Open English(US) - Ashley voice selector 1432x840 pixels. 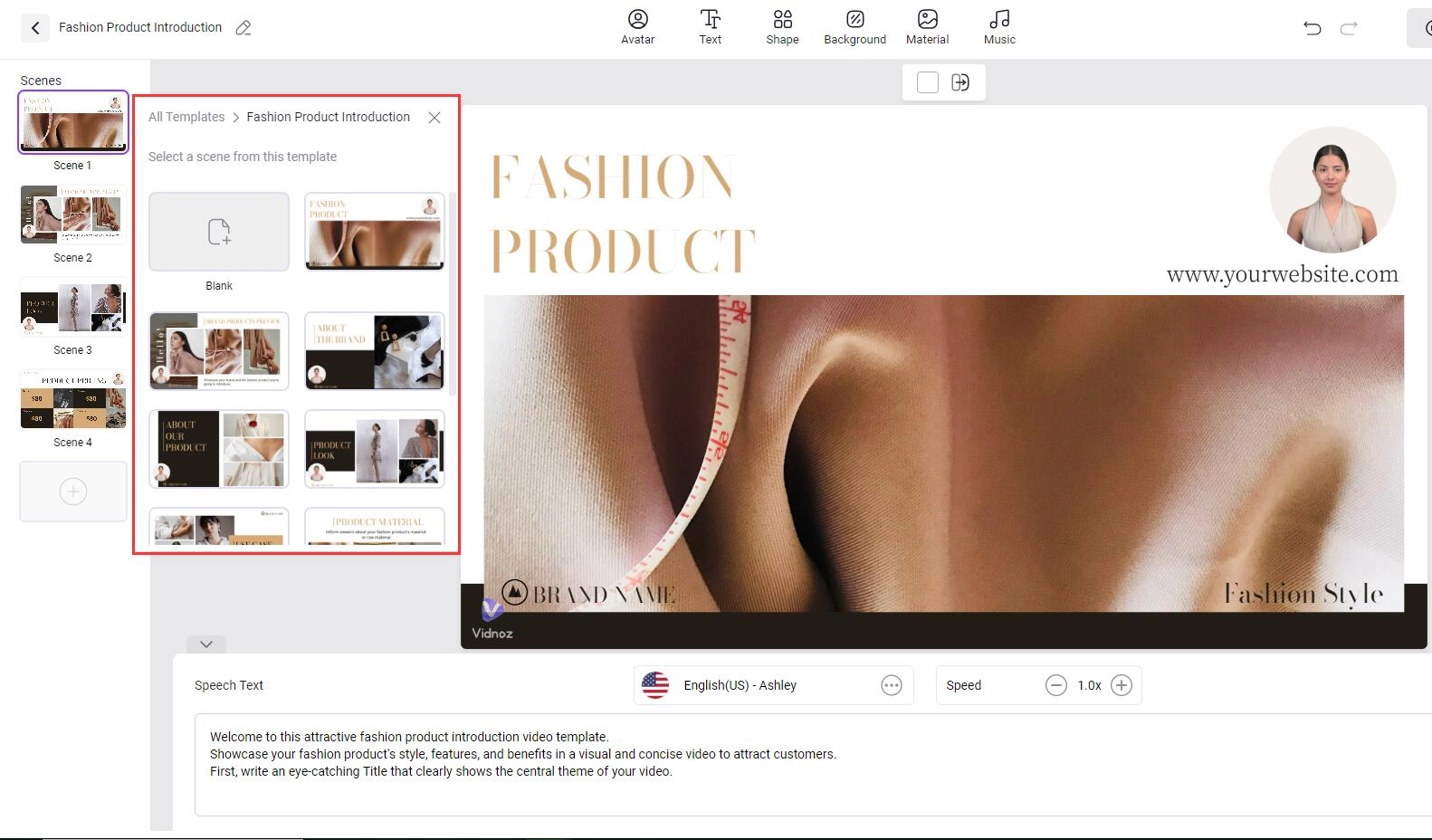[740, 685]
